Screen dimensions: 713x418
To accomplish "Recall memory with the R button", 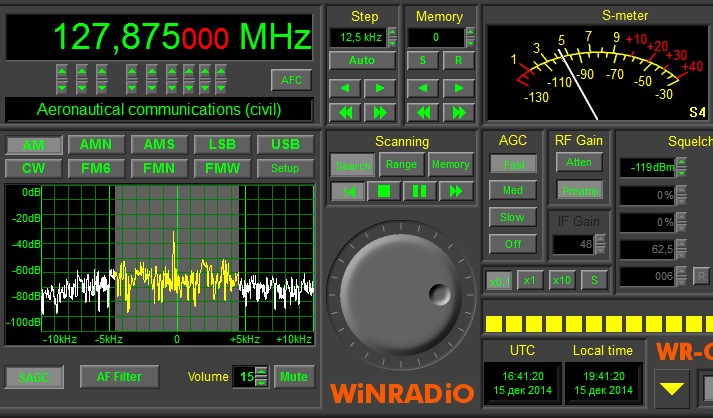I will pyautogui.click(x=458, y=60).
